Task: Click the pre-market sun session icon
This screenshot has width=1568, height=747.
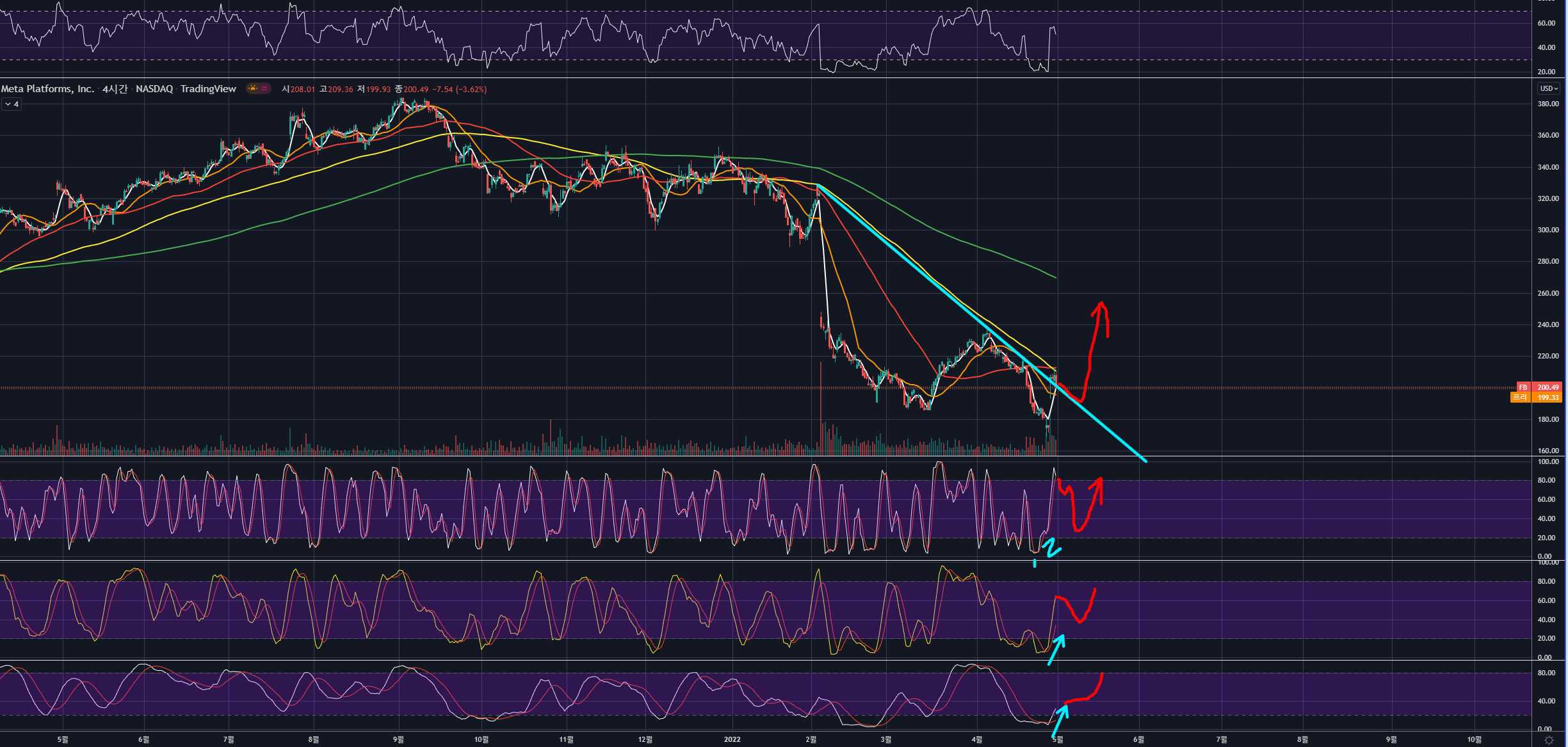Action: 253,89
